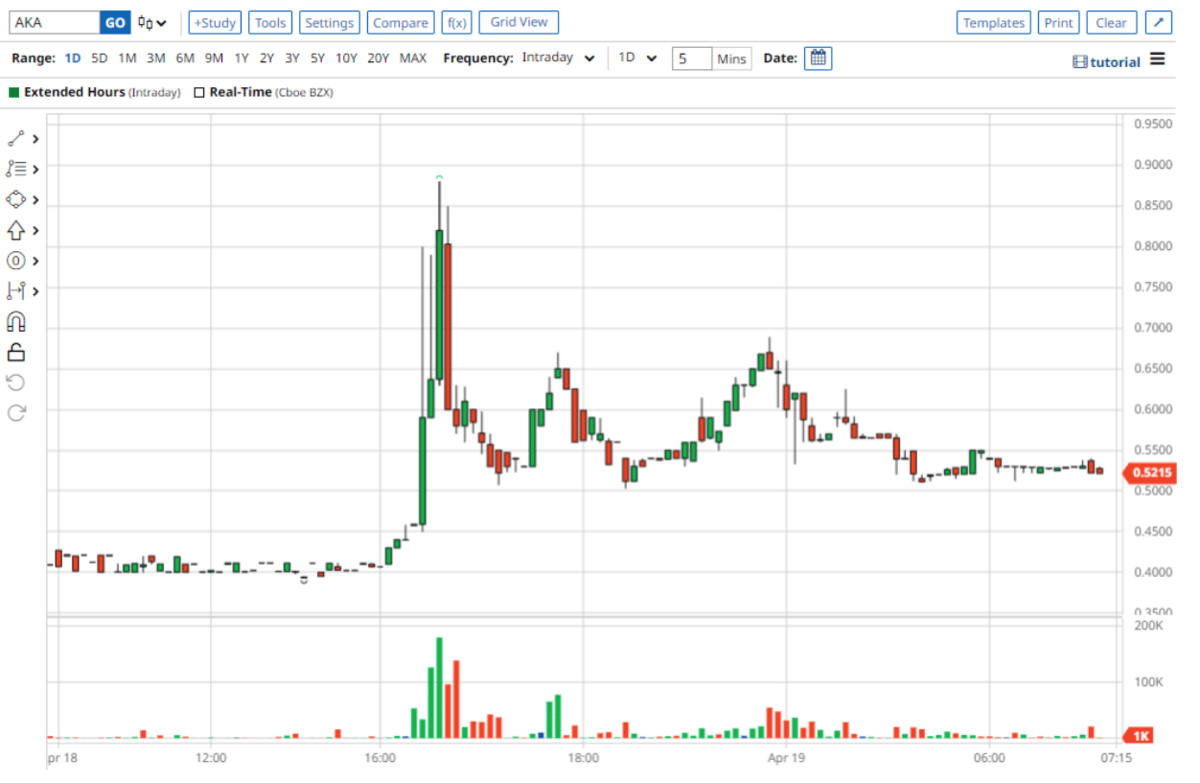
Task: Click the f(x) expression button
Action: (x=456, y=22)
